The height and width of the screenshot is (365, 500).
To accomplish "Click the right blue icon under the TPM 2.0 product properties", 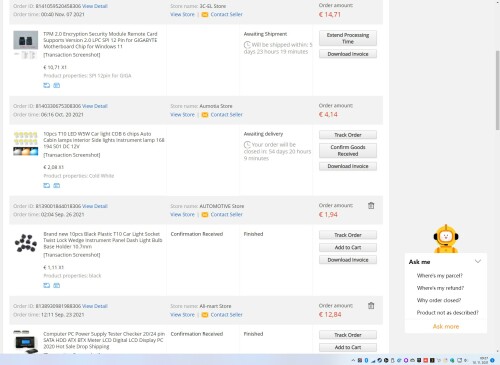I will point(57,85).
